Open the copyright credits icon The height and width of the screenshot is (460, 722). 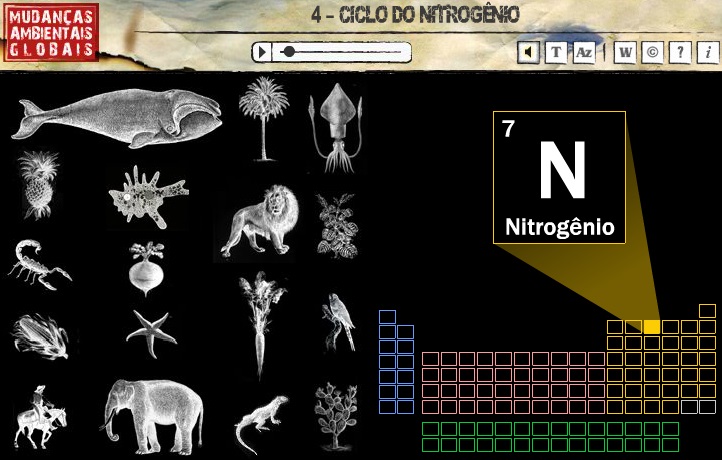652,52
